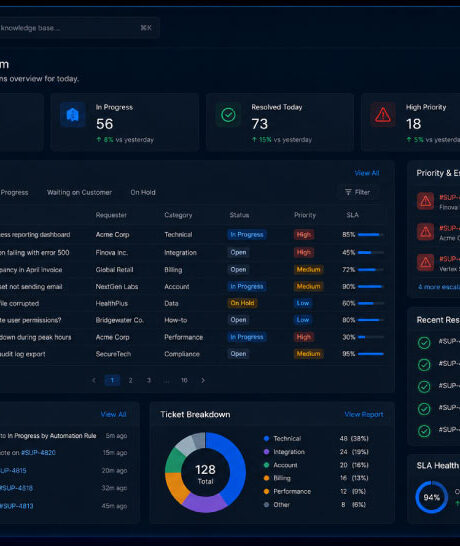Click the Integration purple legend dot

266,452
